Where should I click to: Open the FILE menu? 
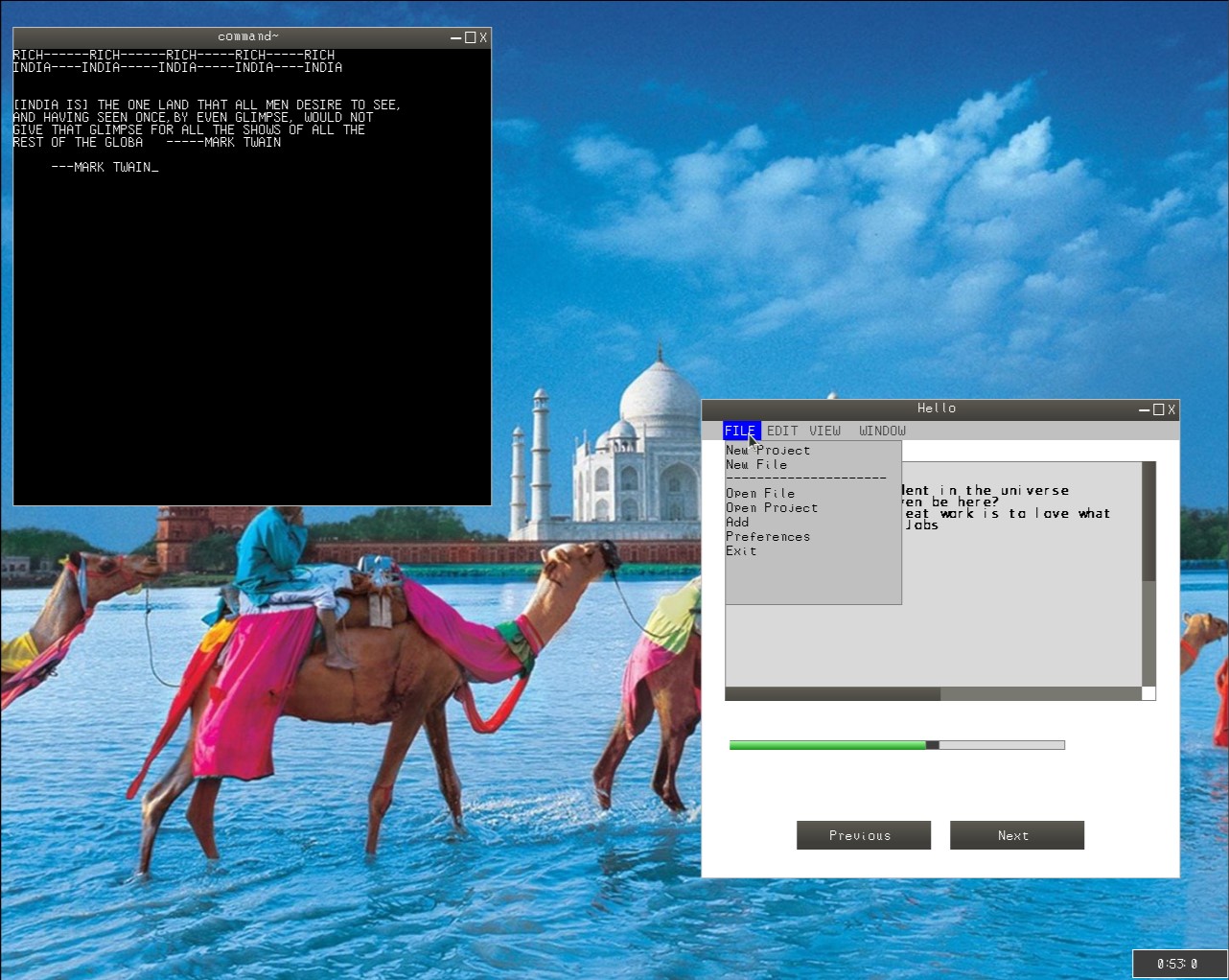tap(741, 431)
